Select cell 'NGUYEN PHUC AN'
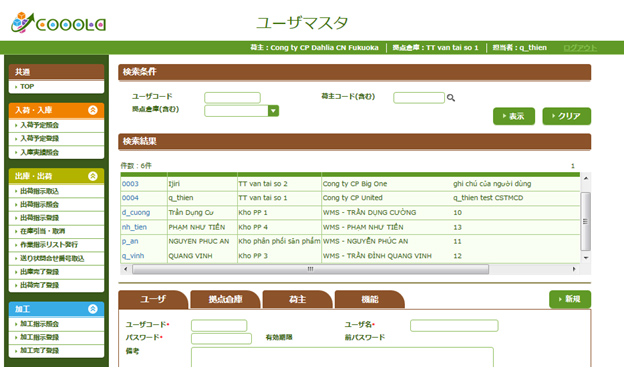The image size is (624, 376). pos(199,241)
